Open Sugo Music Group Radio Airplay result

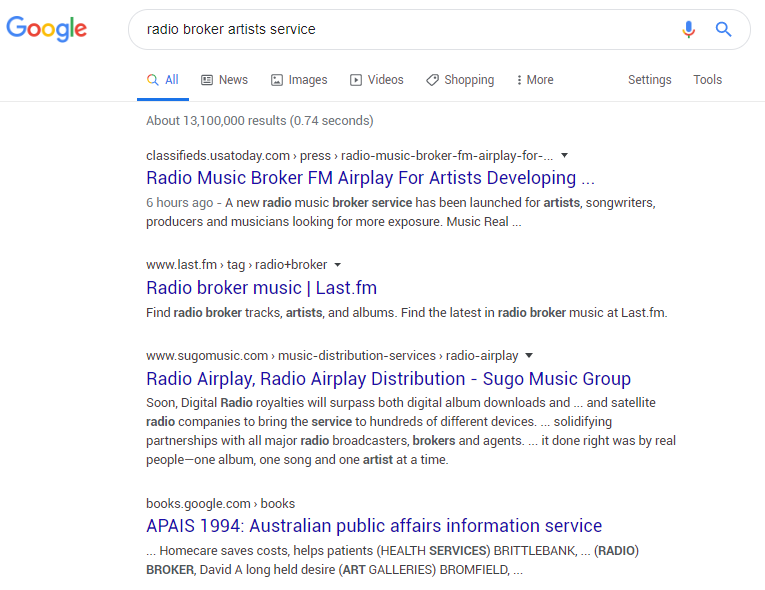[388, 379]
